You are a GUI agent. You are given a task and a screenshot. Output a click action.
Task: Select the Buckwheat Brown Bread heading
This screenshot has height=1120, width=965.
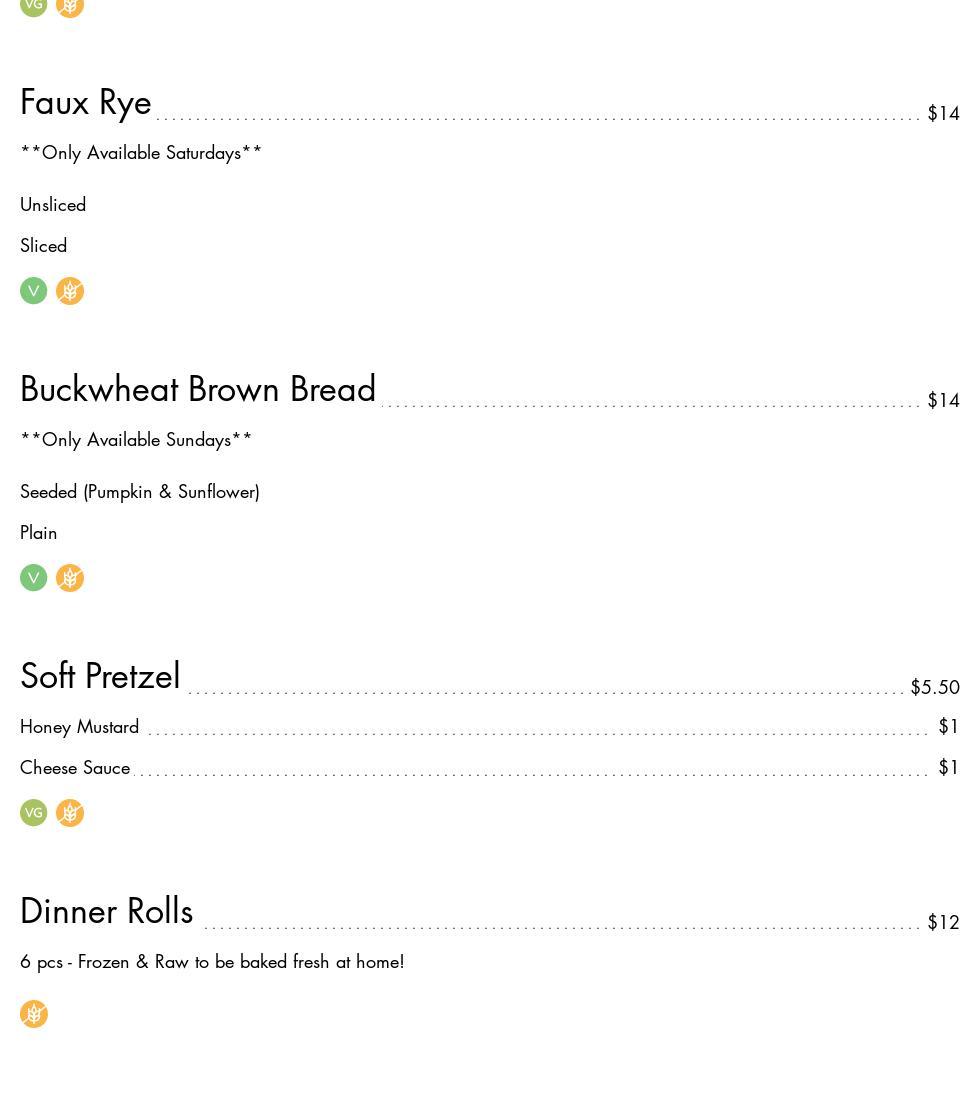[x=198, y=390]
